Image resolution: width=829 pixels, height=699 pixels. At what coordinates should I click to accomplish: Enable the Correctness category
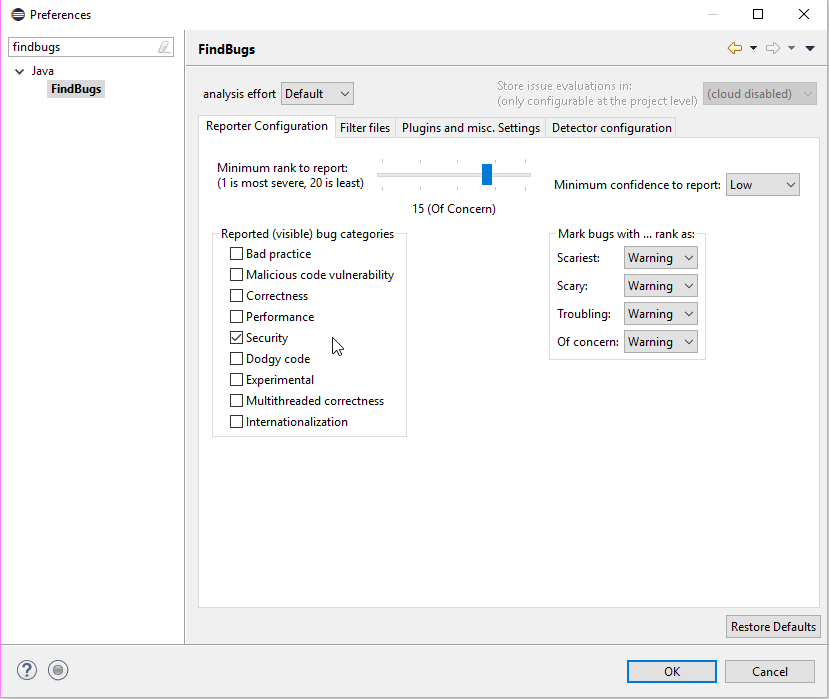point(236,296)
